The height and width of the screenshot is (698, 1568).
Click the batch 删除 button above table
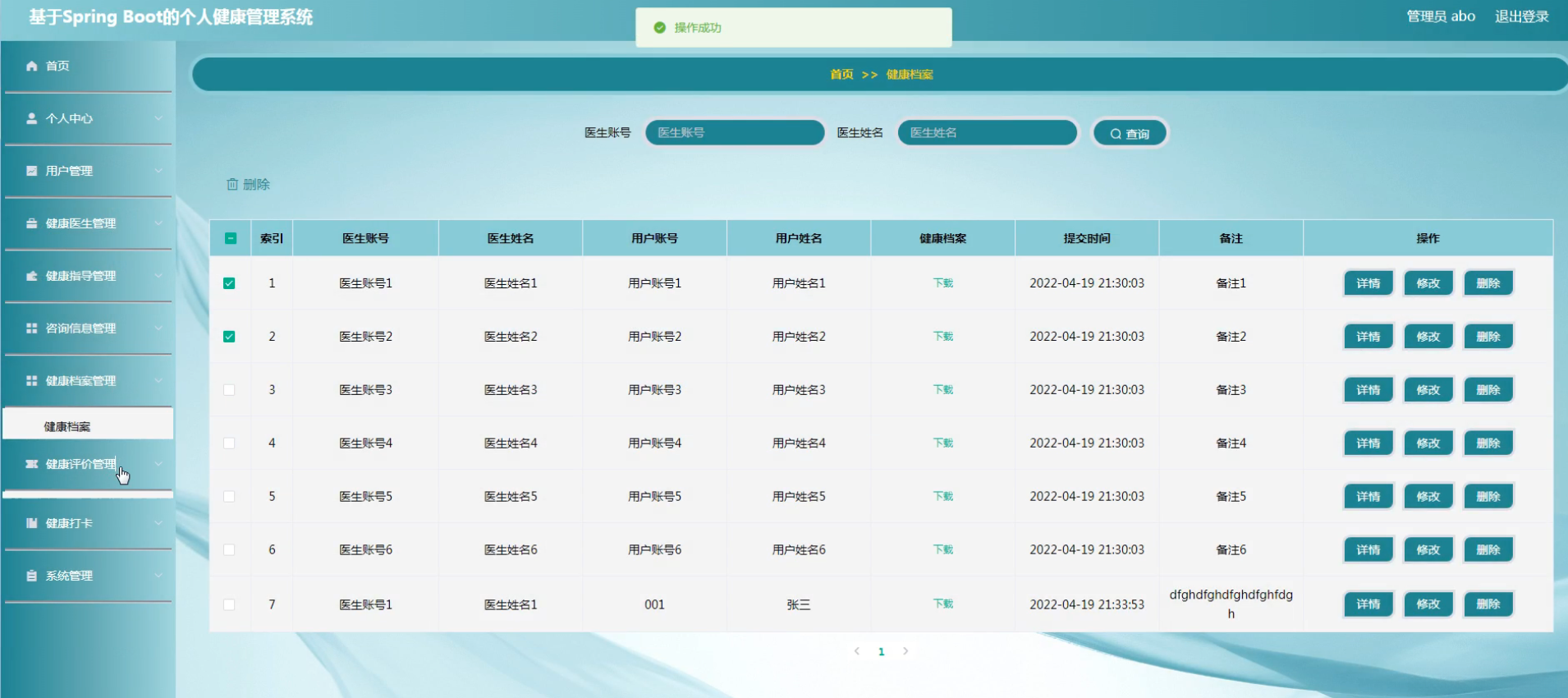pos(248,184)
